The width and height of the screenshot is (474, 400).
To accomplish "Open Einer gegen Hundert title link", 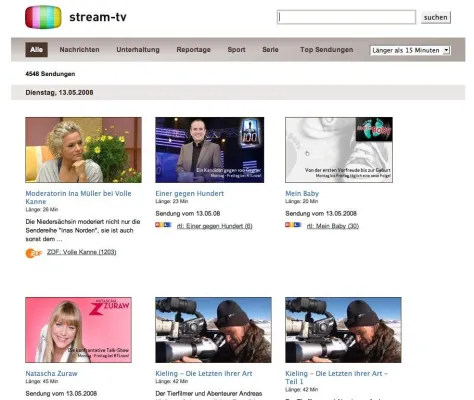I will (190, 193).
